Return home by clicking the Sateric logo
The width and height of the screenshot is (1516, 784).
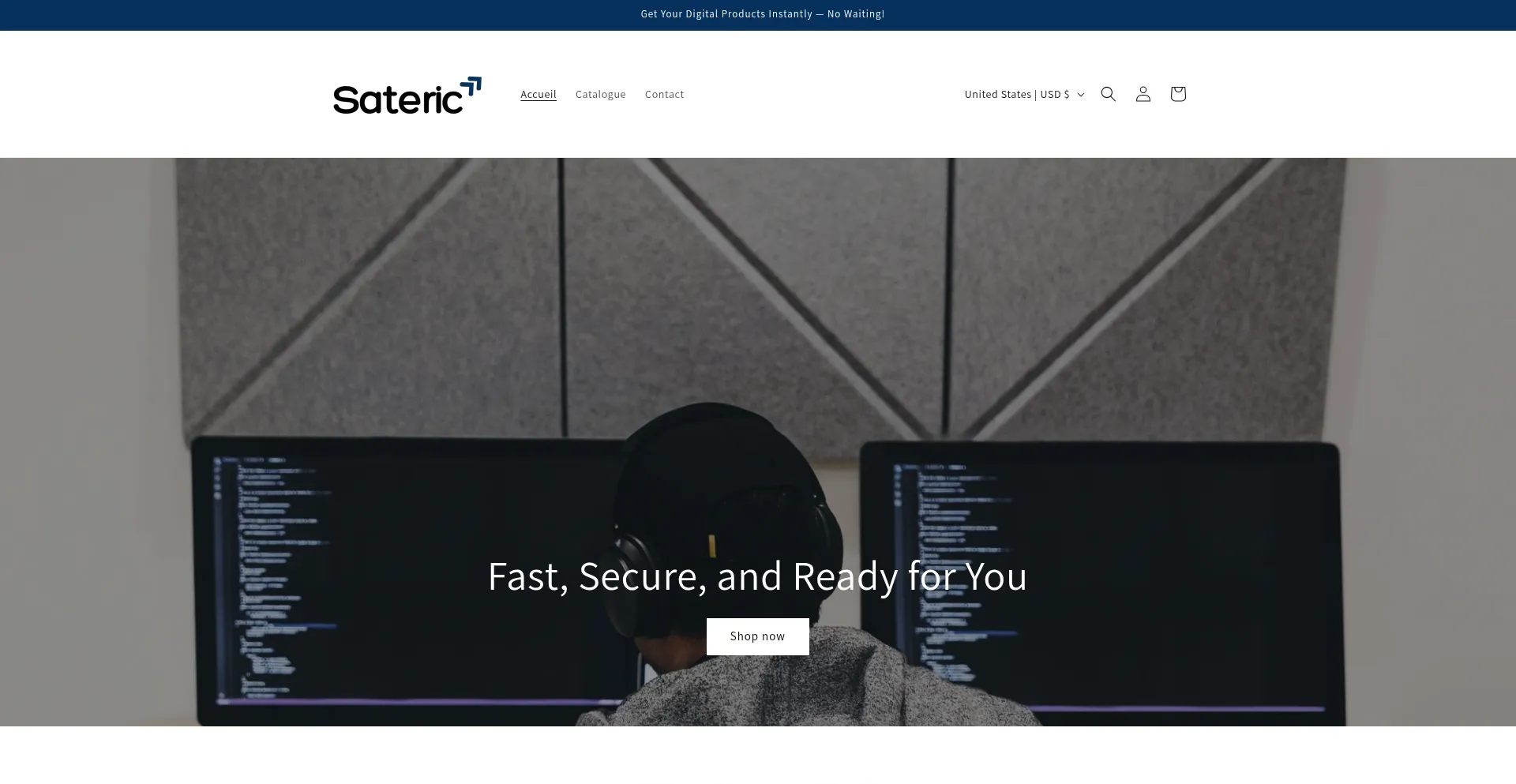[406, 94]
